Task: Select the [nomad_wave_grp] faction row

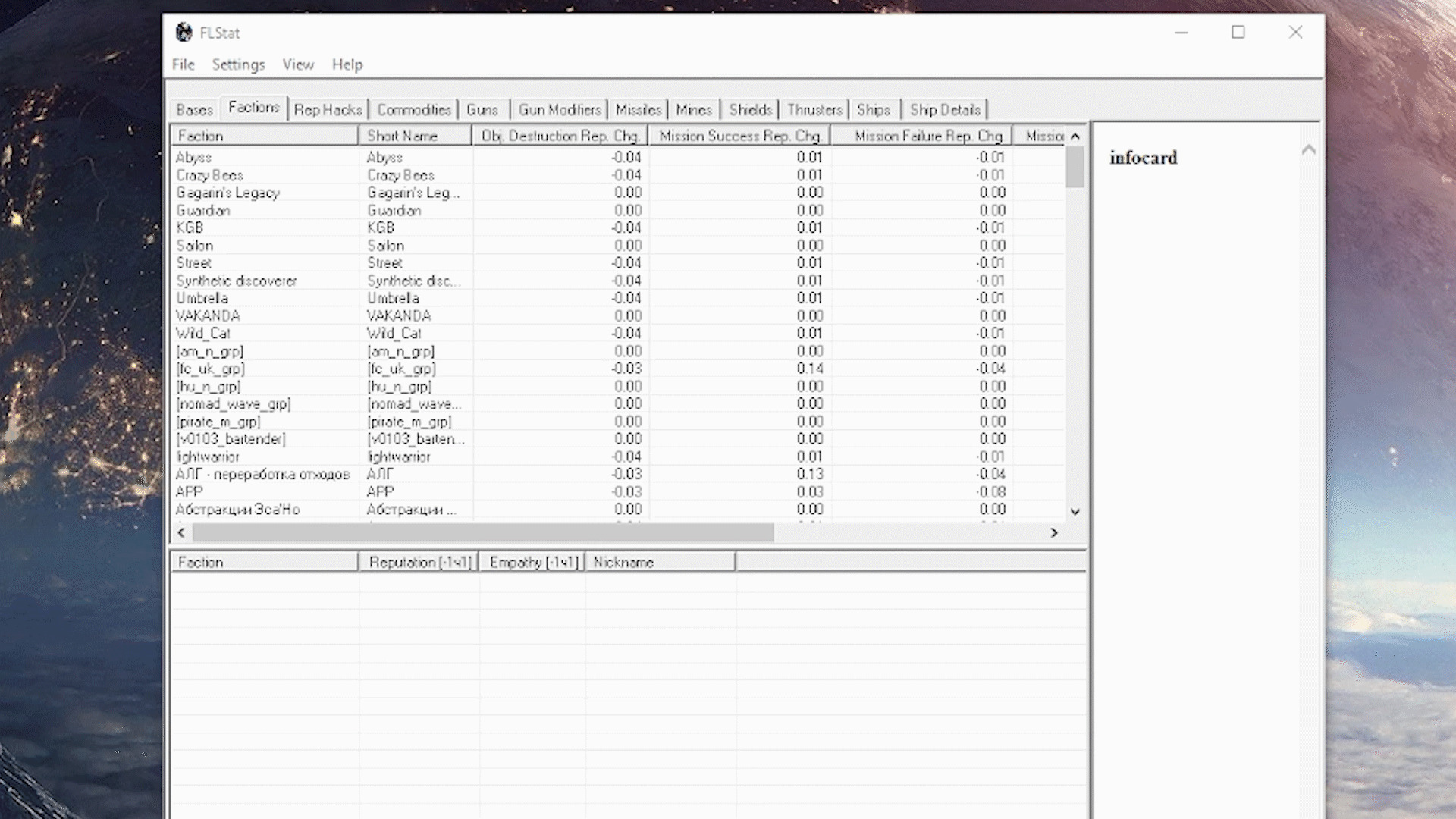Action: click(x=618, y=403)
